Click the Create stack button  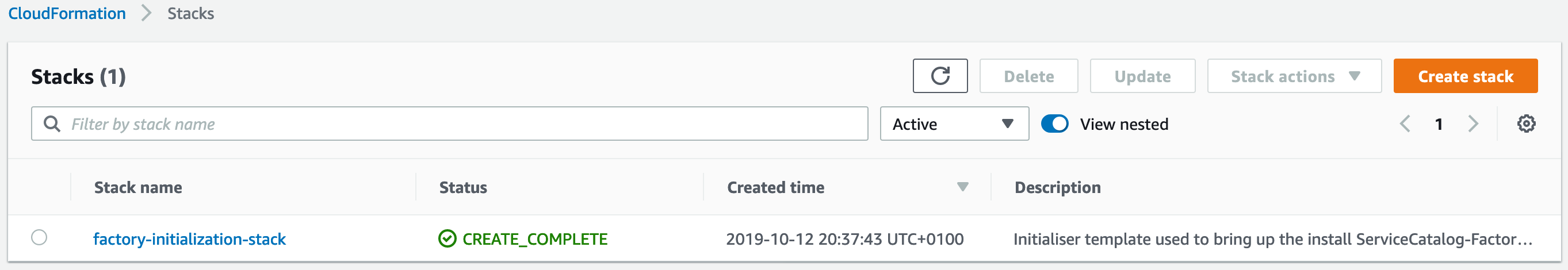click(x=1465, y=76)
